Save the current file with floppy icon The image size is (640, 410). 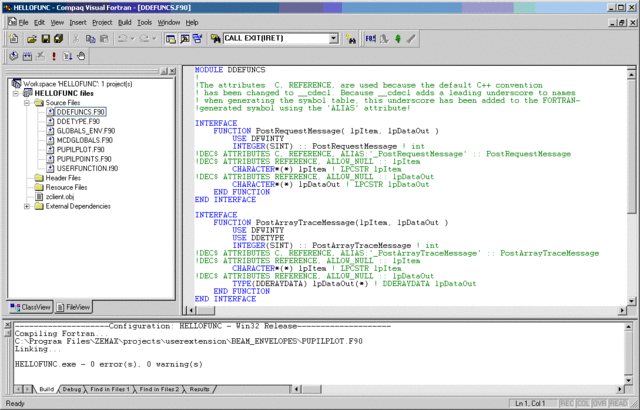45,39
